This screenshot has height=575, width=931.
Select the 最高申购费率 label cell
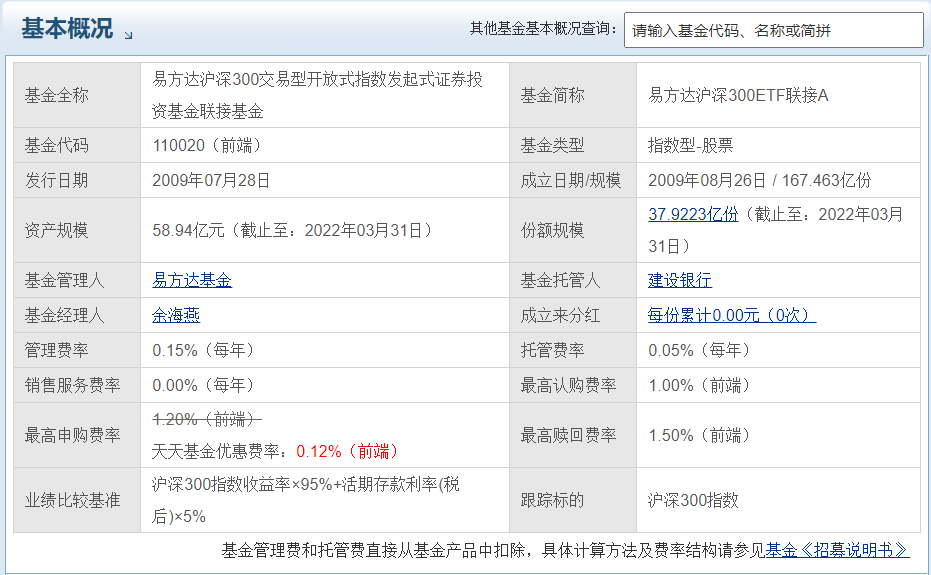click(x=77, y=435)
